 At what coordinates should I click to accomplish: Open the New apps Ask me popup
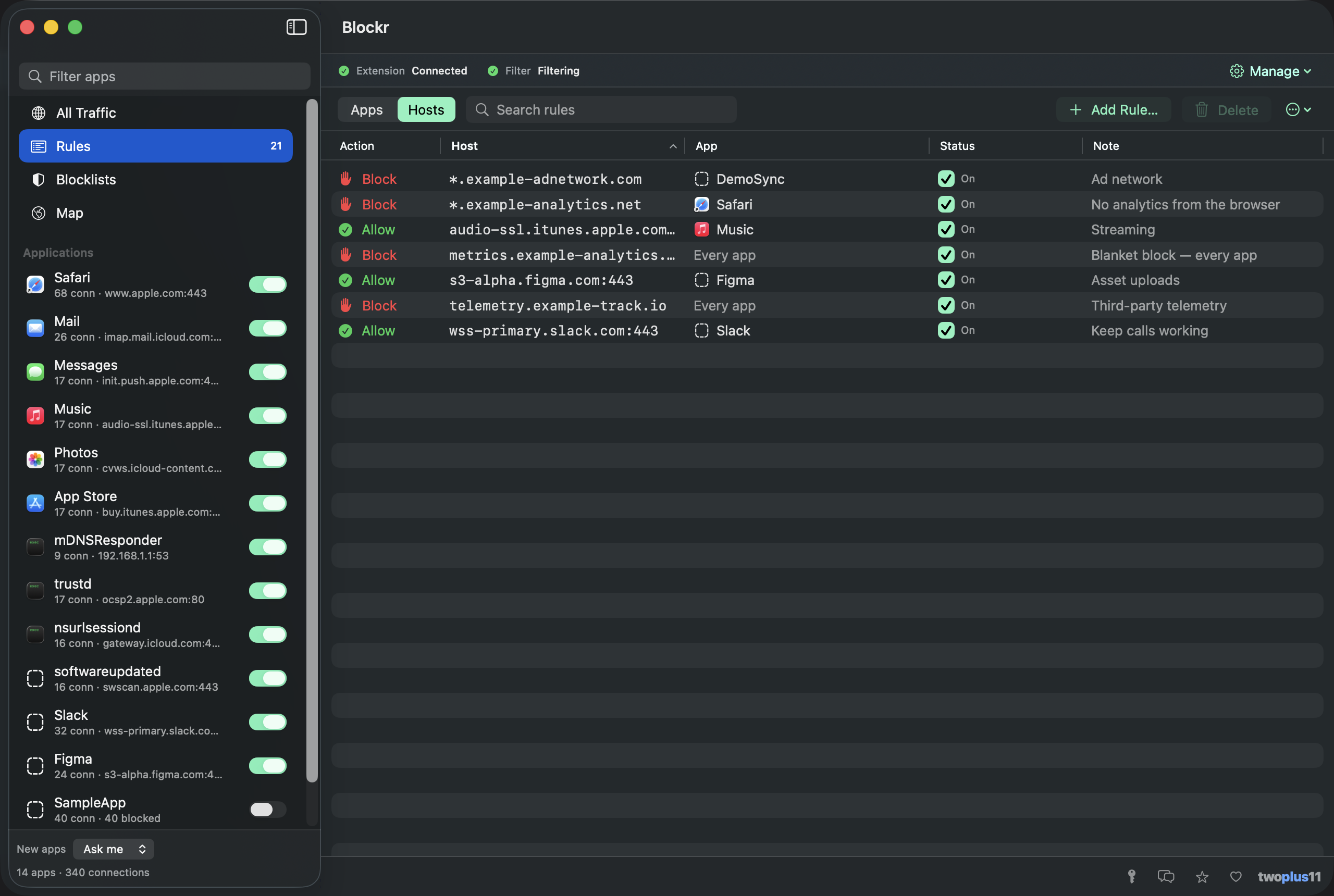tap(113, 849)
